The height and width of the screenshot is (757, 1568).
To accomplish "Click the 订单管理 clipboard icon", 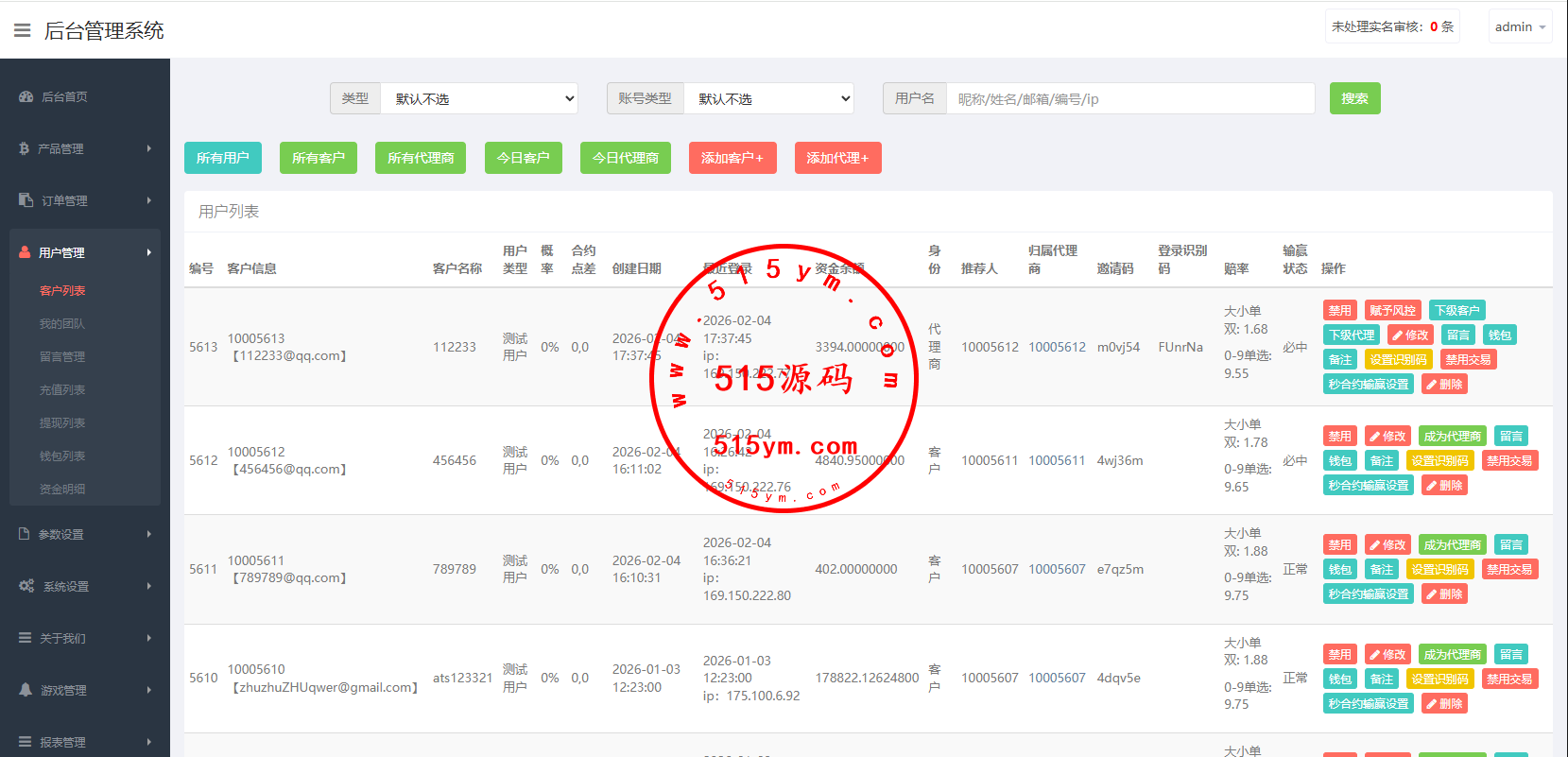I will point(26,200).
